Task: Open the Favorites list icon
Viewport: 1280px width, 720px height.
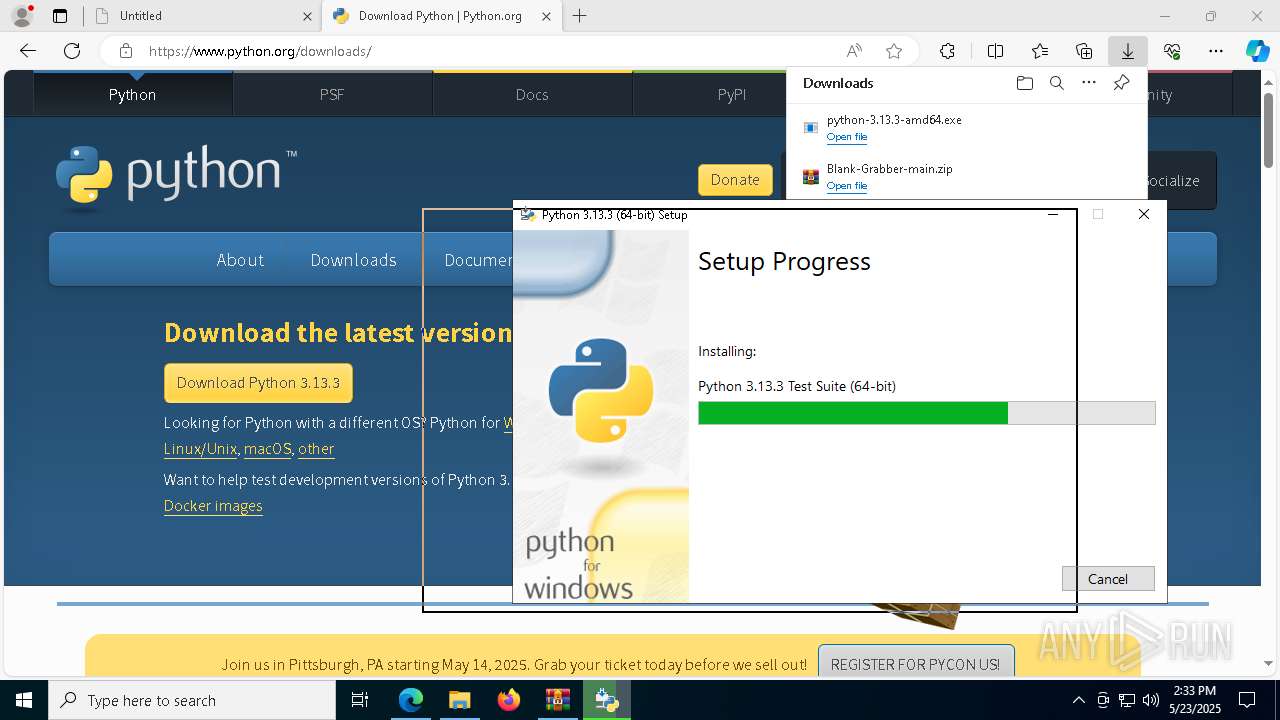Action: (1040, 51)
